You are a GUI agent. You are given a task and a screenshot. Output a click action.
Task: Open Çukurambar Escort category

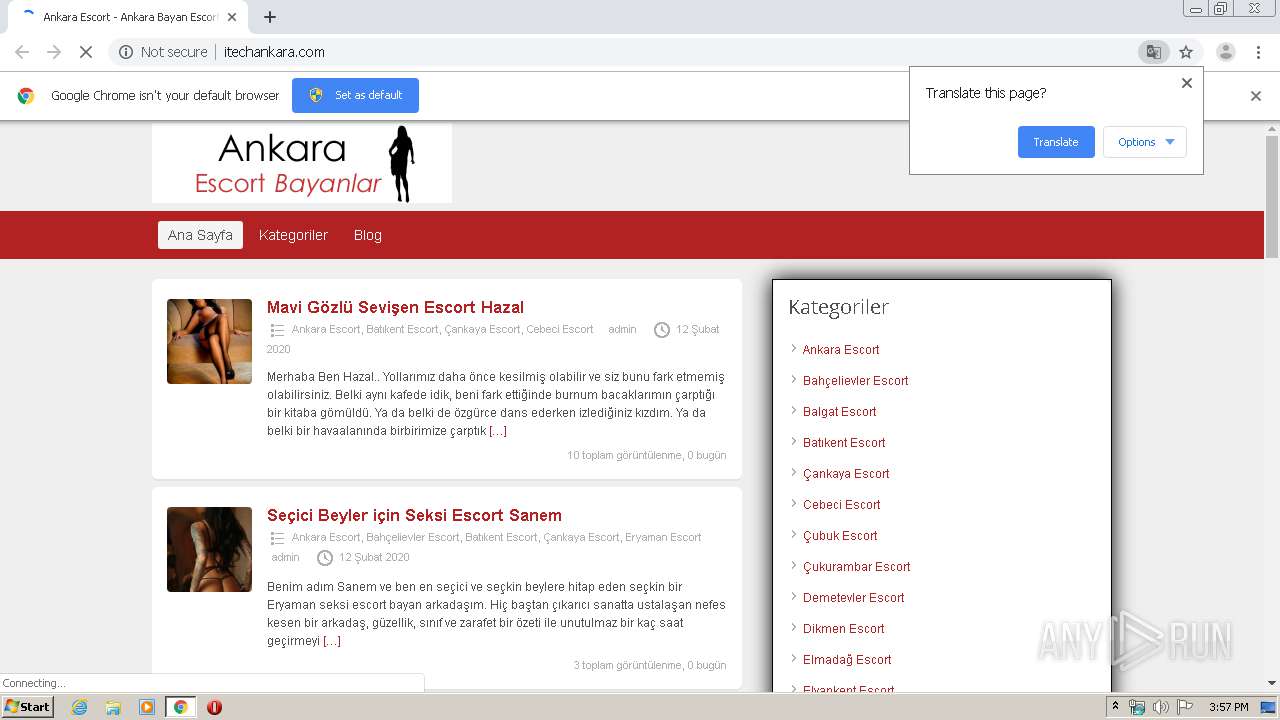pos(856,567)
